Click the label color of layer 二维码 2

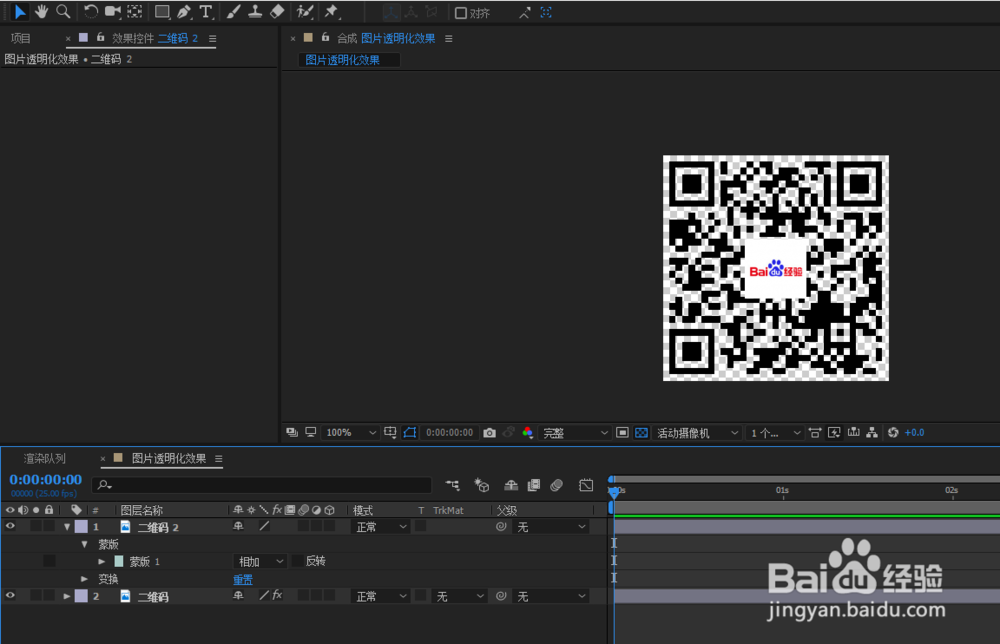[81, 527]
